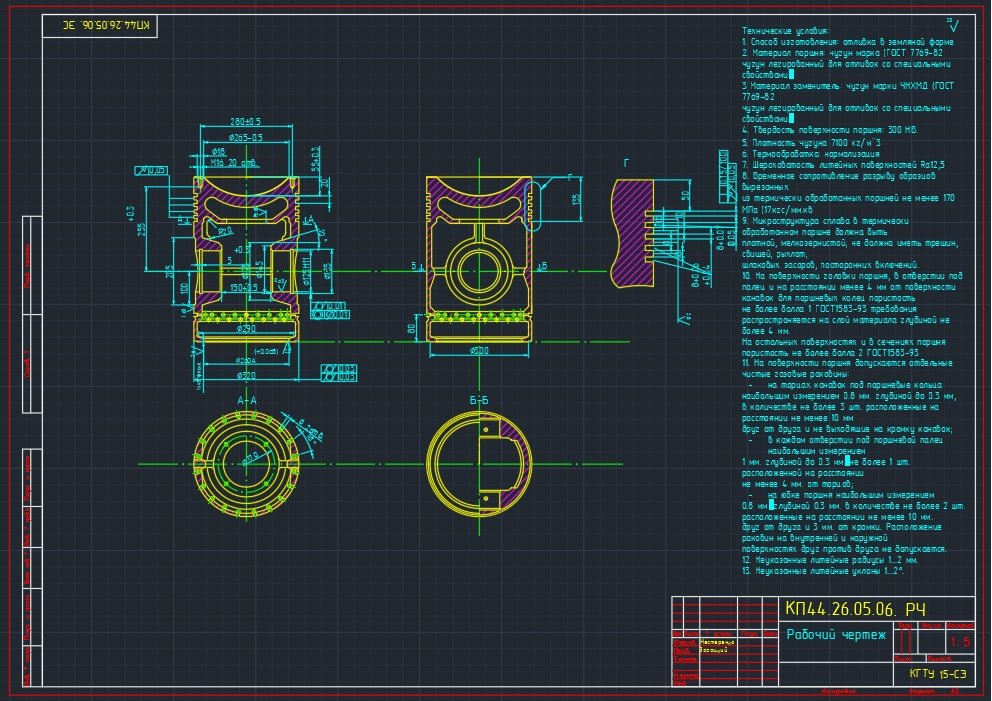Click the surface roughness symbol in top-right corner
Screen dimensions: 992x701
pos(951,23)
